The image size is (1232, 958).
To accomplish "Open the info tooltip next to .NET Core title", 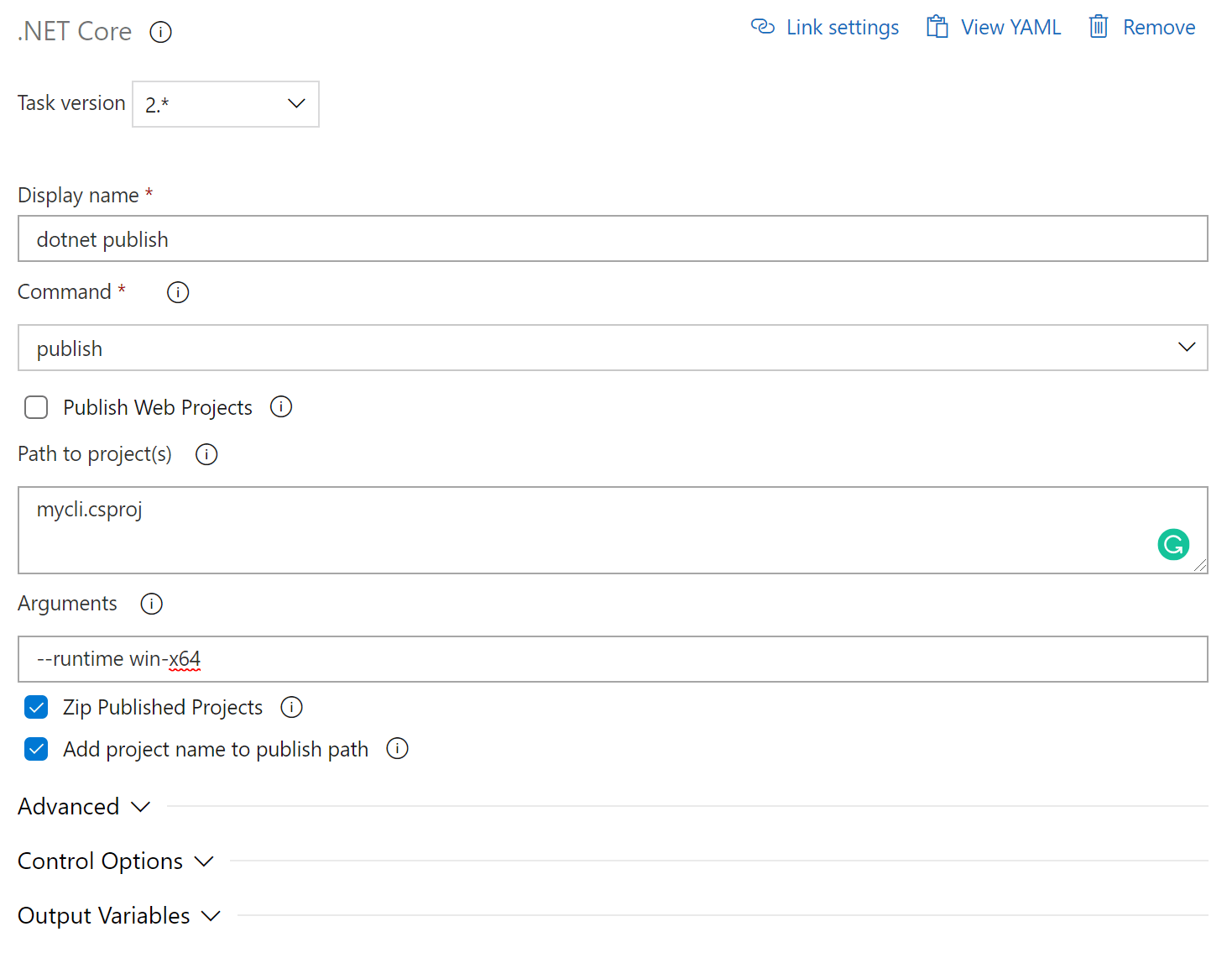I will click(160, 31).
